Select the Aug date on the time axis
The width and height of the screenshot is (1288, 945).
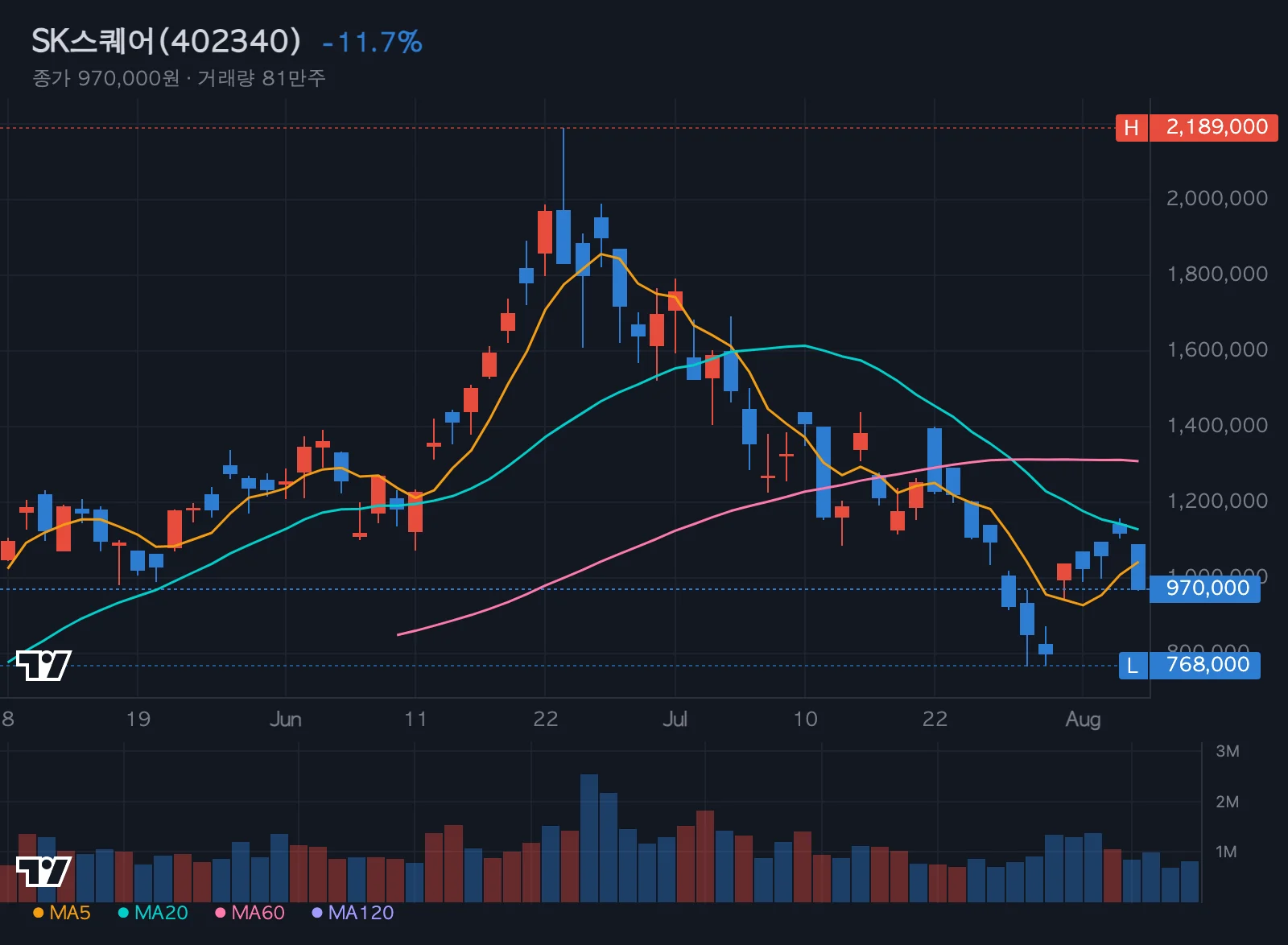click(1083, 719)
